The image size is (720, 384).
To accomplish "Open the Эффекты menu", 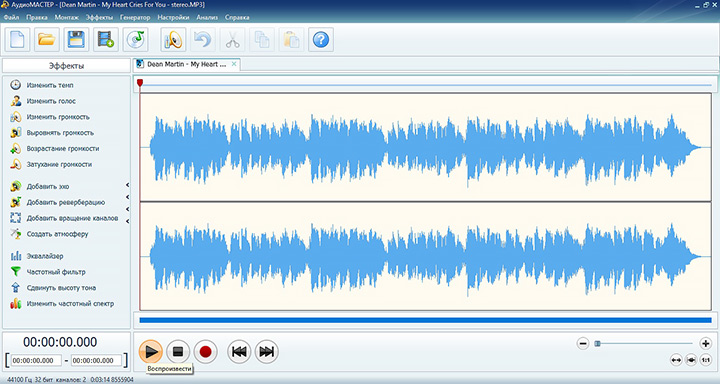I will point(99,17).
